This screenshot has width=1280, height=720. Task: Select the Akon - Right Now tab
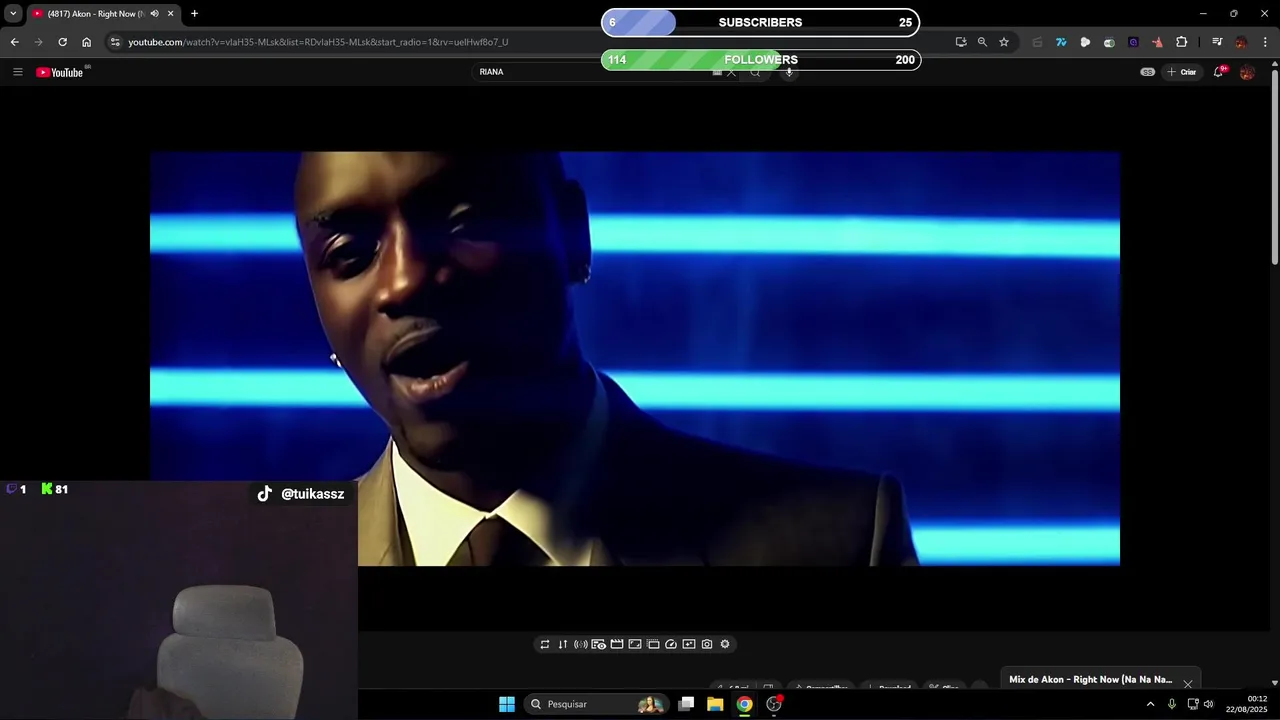[97, 14]
